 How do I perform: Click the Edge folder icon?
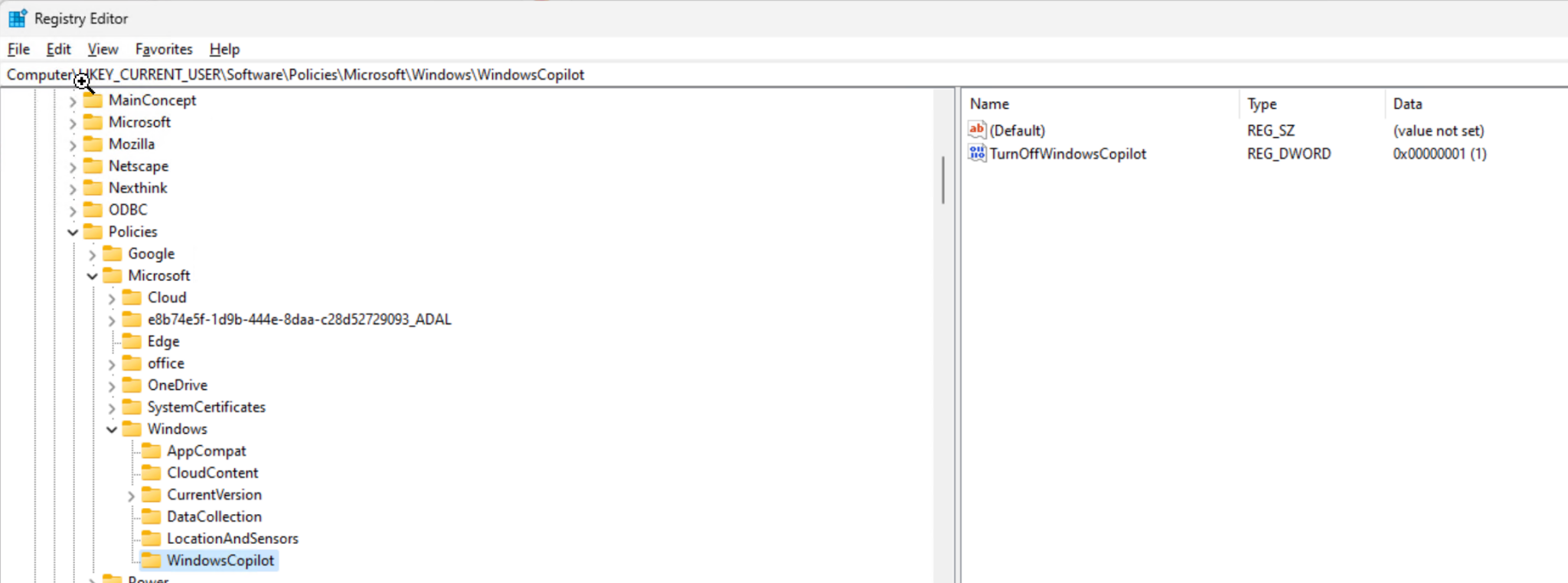point(132,341)
